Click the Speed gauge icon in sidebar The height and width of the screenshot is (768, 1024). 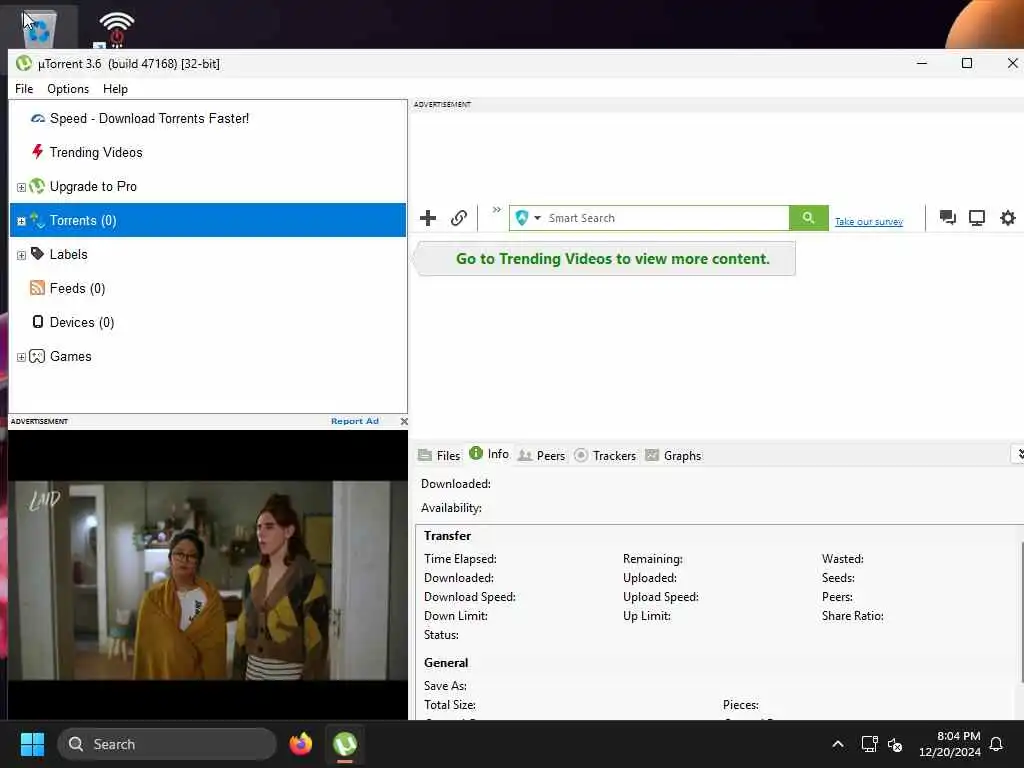click(38, 119)
